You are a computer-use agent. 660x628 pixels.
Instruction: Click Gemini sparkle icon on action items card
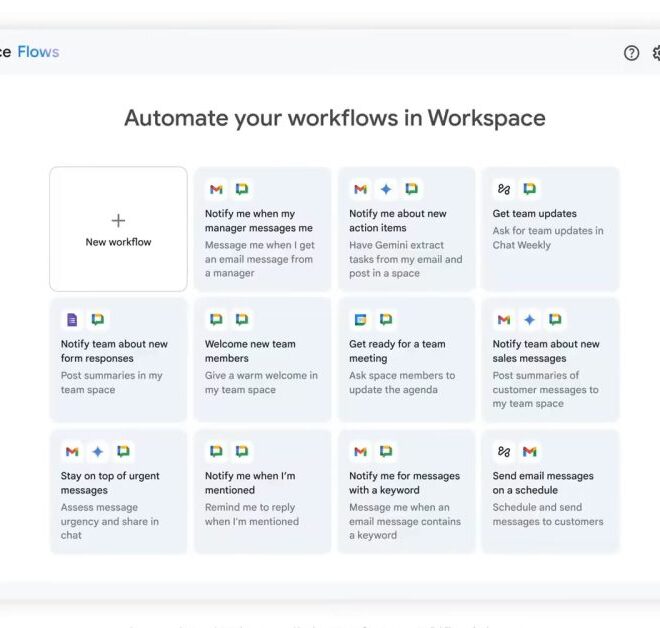[x=386, y=189]
